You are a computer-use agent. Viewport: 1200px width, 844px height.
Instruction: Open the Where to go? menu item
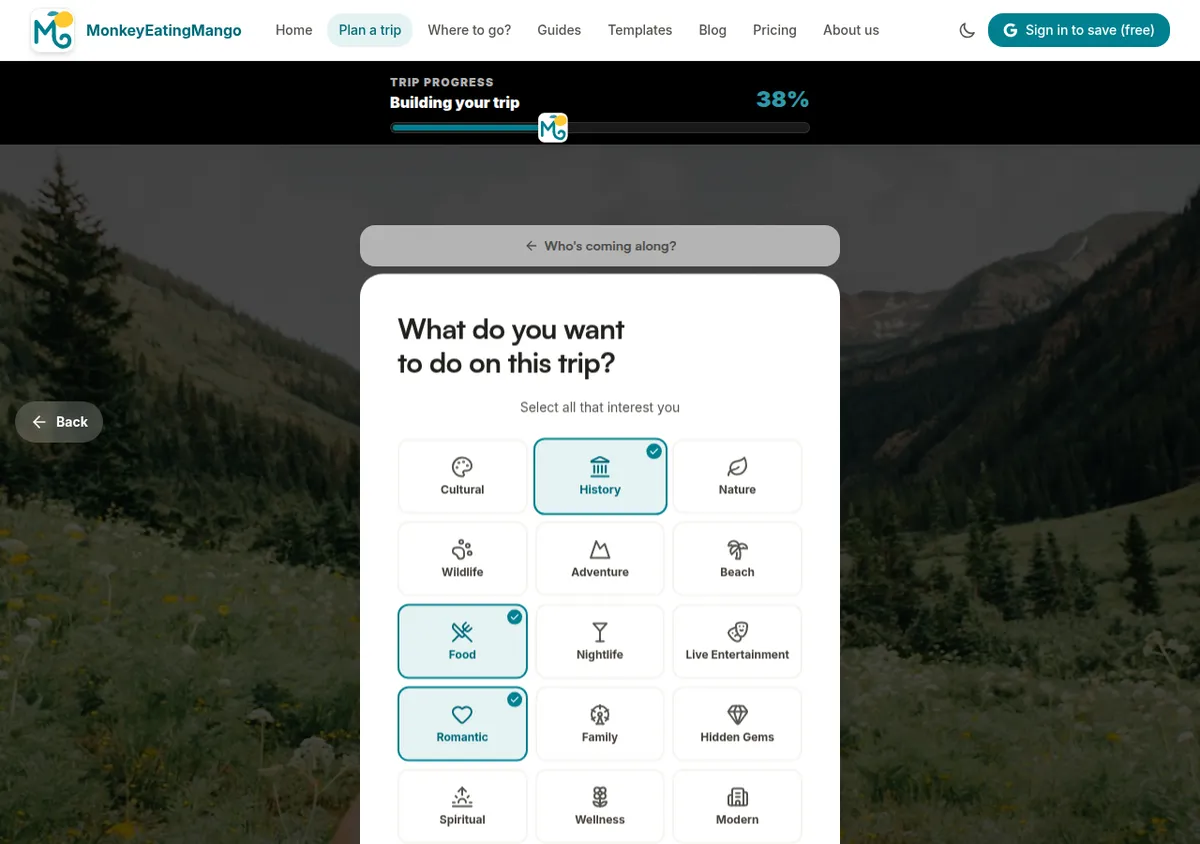click(469, 30)
